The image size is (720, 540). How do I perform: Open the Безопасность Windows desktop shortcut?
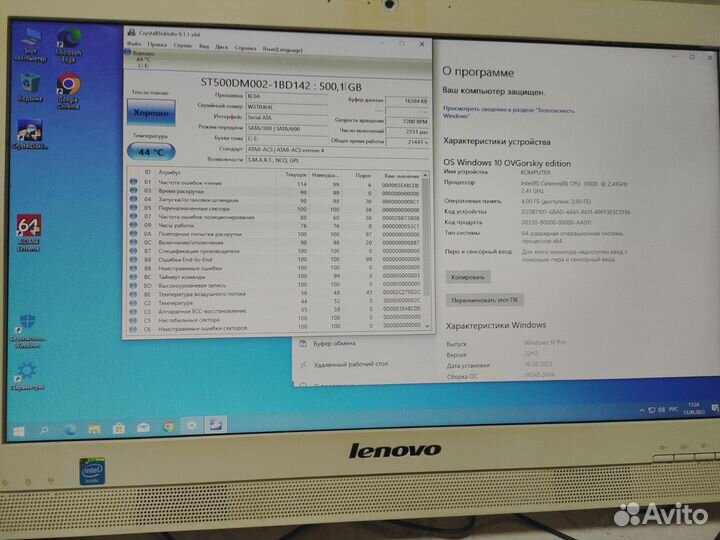pos(28,331)
